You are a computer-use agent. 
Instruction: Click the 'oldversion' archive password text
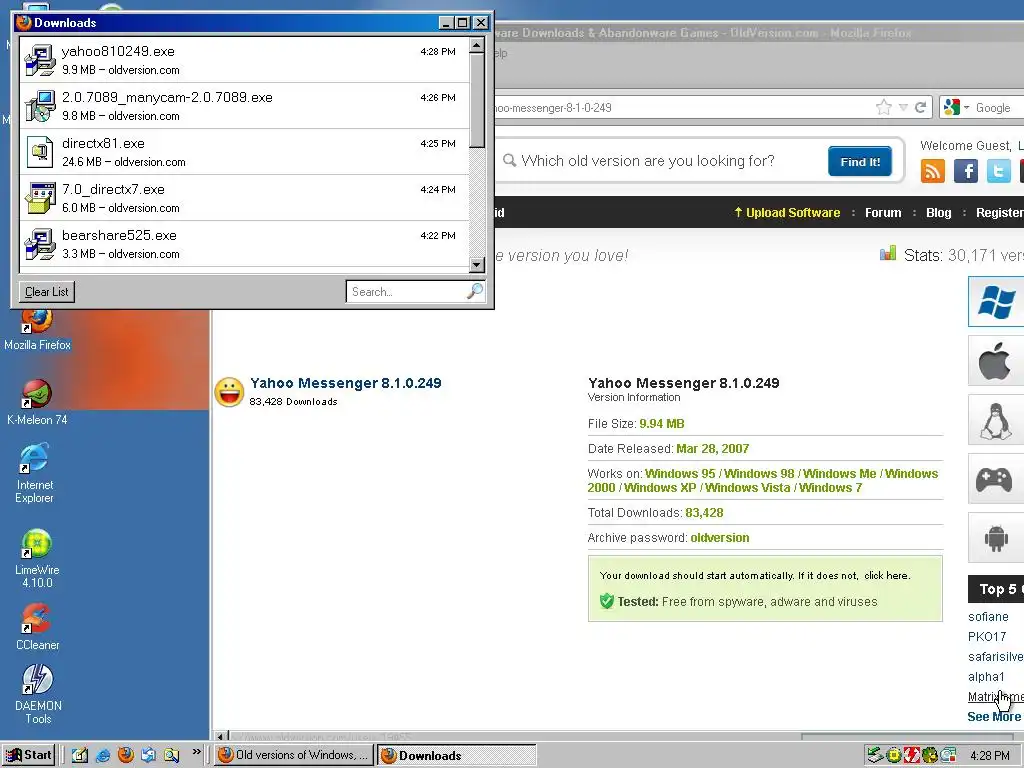(720, 537)
